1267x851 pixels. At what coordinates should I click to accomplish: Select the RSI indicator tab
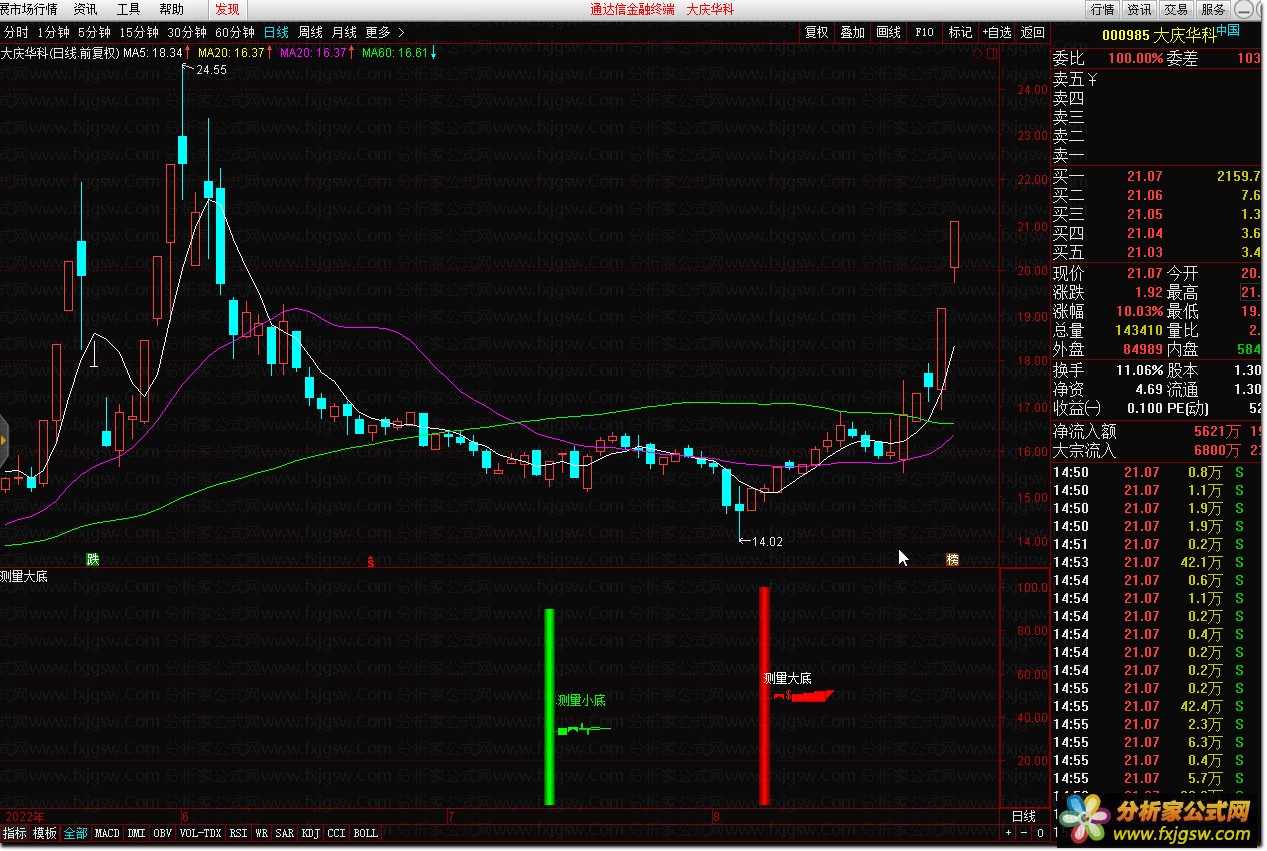coord(238,833)
